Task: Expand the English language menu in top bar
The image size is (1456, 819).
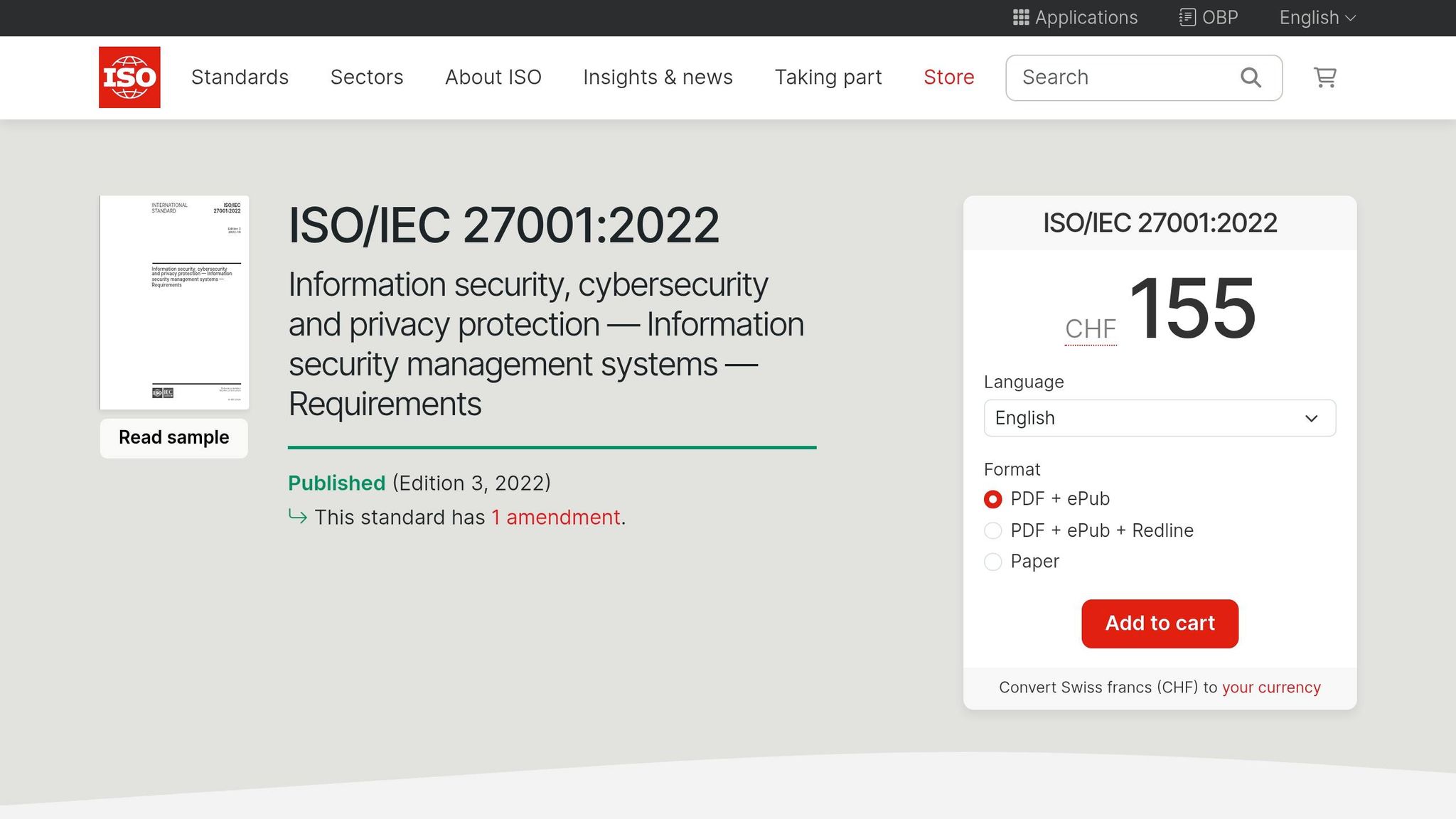Action: 1316,17
